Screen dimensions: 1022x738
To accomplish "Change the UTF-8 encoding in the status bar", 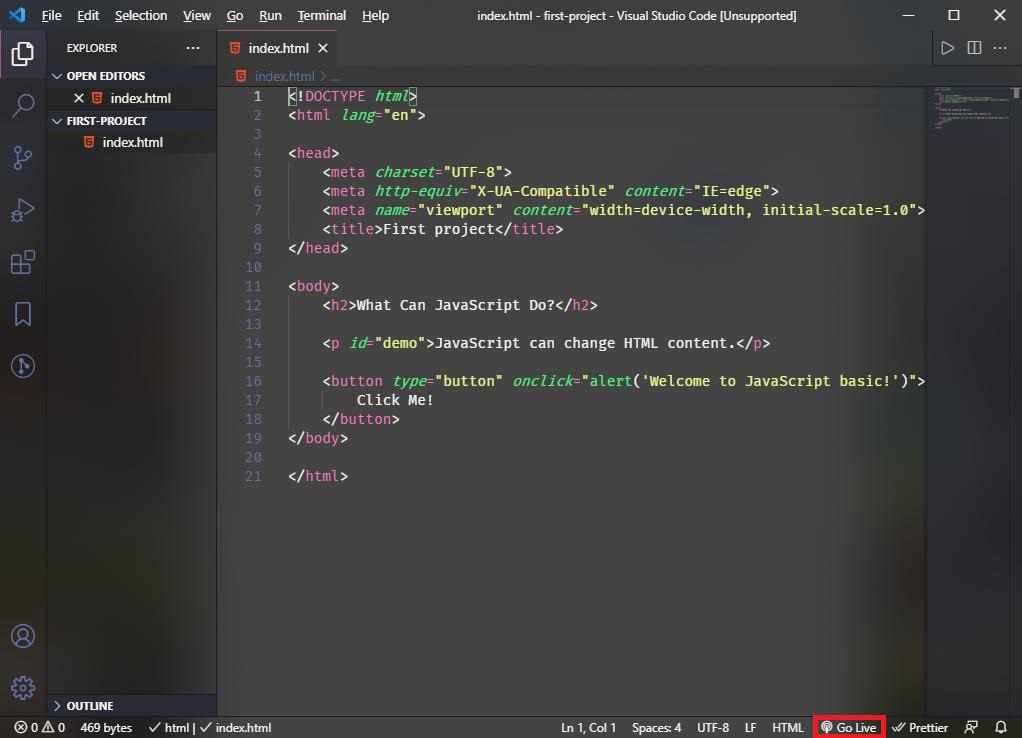I will [712, 727].
